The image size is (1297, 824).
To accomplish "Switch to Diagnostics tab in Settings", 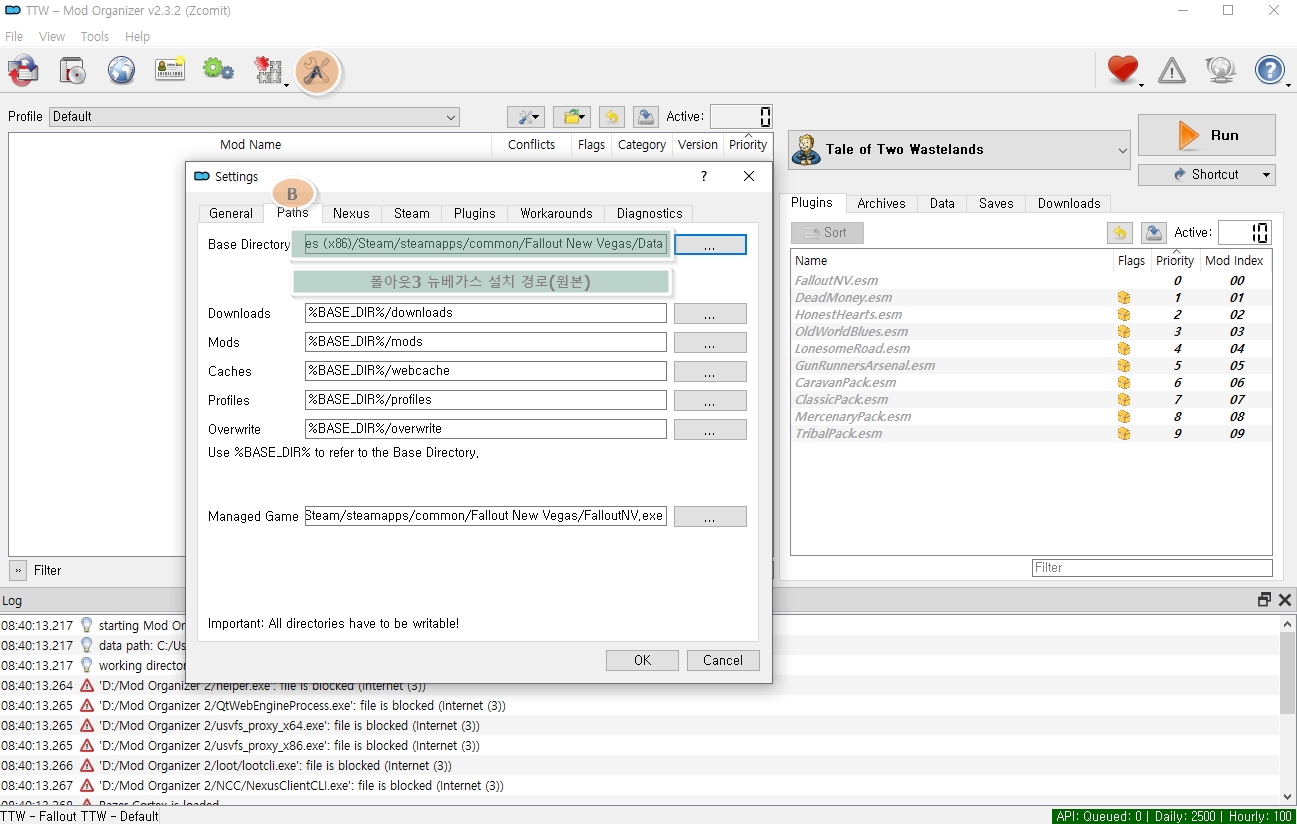I will pos(649,213).
